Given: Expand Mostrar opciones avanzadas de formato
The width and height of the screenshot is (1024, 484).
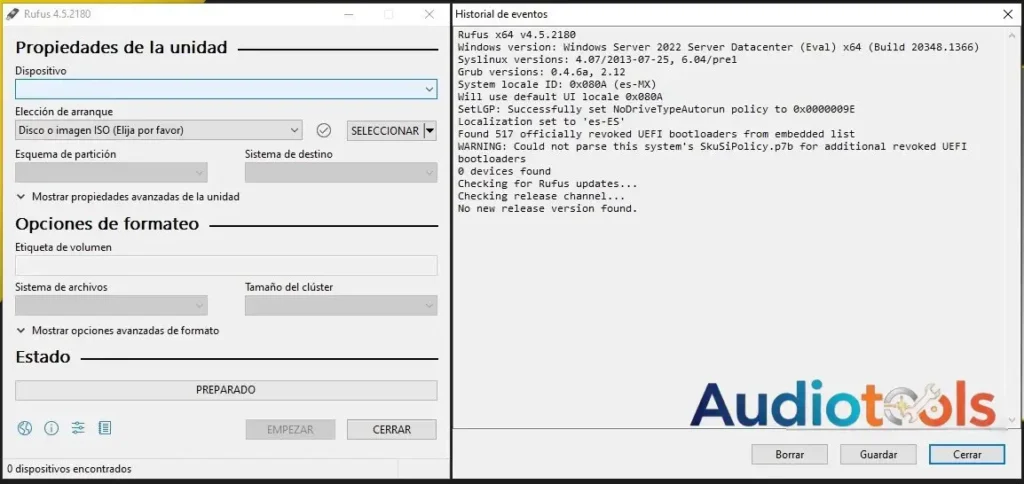Looking at the screenshot, I should 118,331.
